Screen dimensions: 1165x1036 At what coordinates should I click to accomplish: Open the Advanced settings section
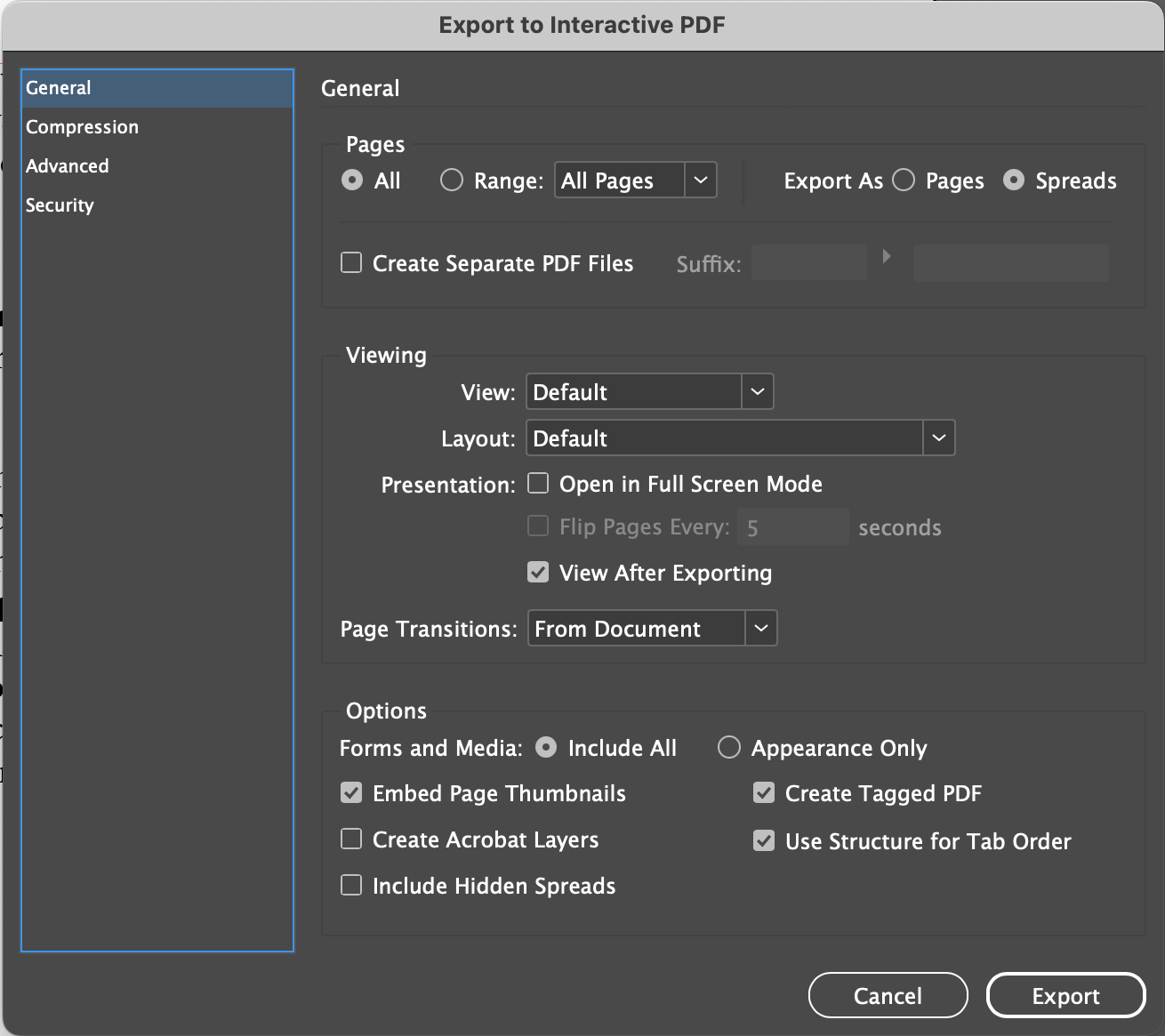pos(68,166)
